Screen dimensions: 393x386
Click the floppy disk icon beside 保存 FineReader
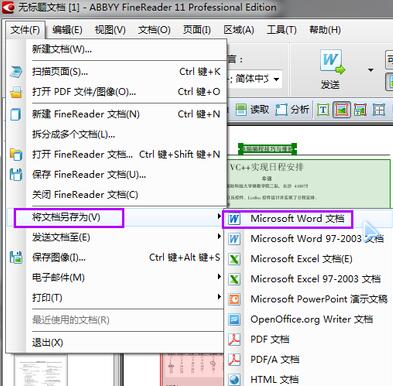coord(16,175)
